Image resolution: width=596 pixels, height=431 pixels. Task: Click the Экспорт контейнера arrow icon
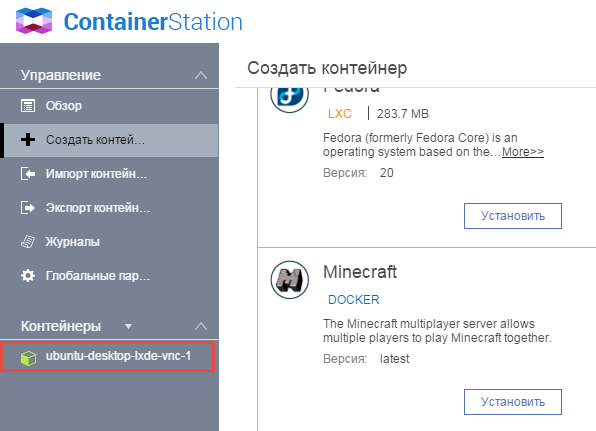pyautogui.click(x=28, y=208)
